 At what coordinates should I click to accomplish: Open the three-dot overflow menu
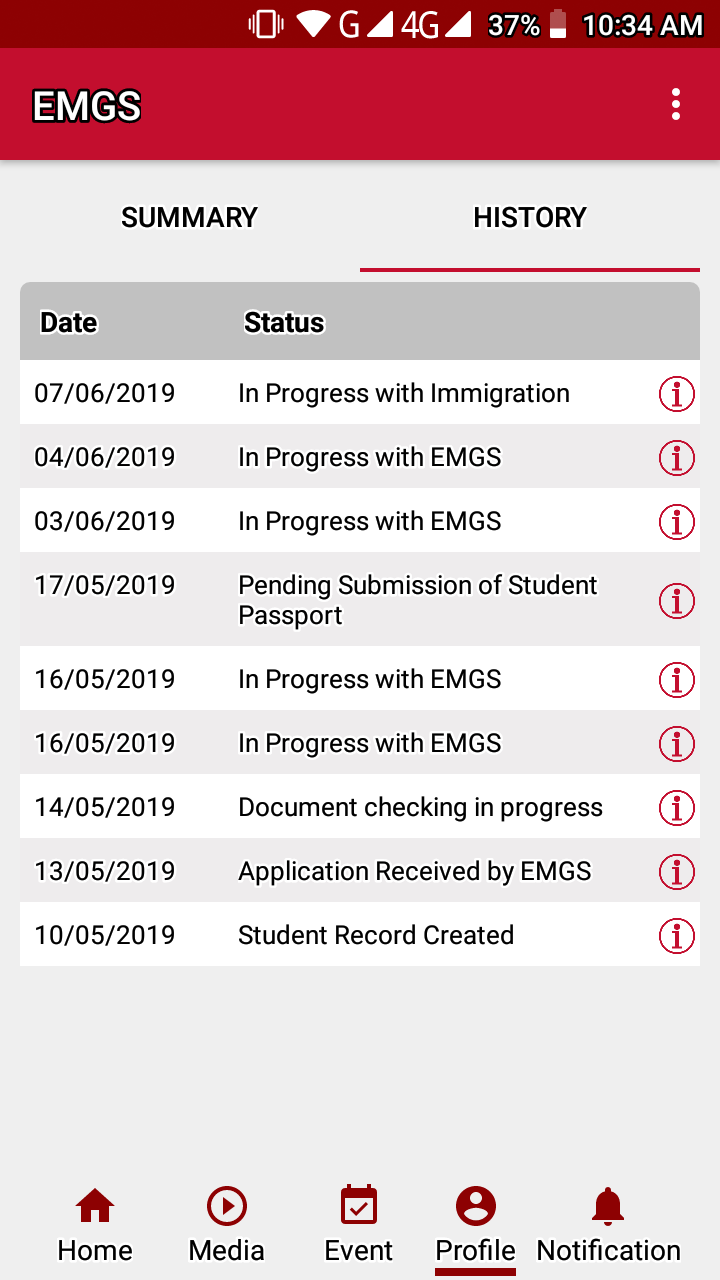click(x=677, y=104)
